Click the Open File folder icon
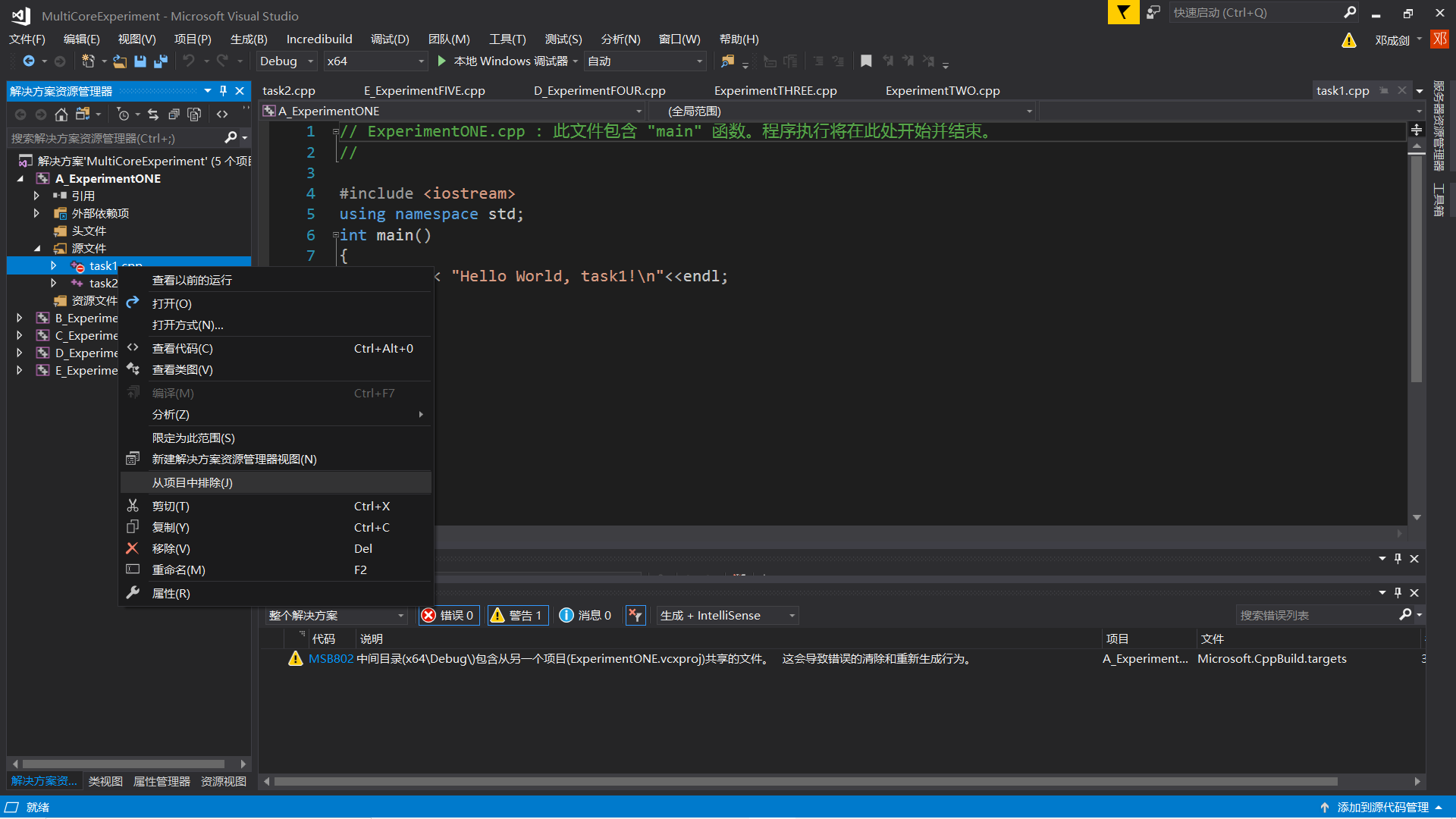This screenshot has height=819, width=1456. (120, 61)
